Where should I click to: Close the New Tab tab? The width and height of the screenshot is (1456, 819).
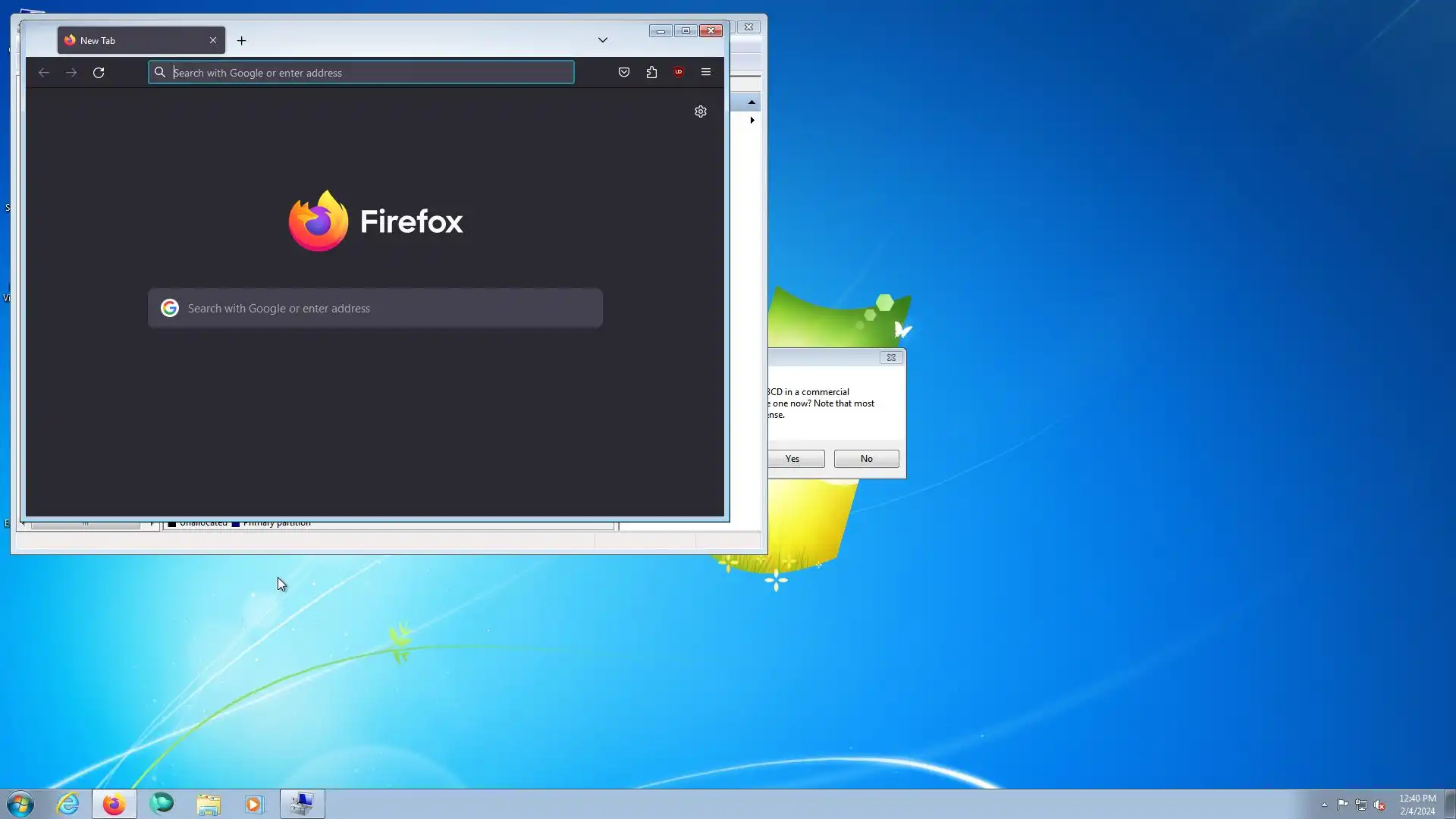(213, 41)
